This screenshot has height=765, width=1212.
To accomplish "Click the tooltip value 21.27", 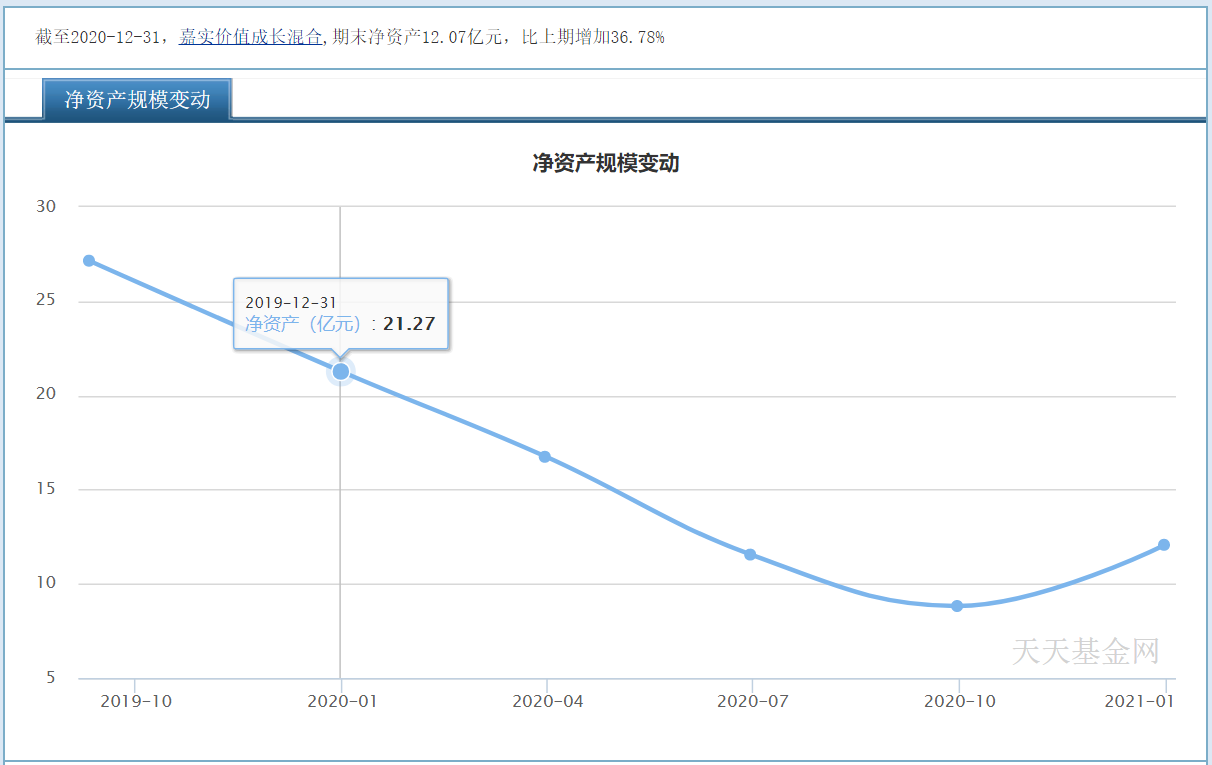I will coord(409,324).
